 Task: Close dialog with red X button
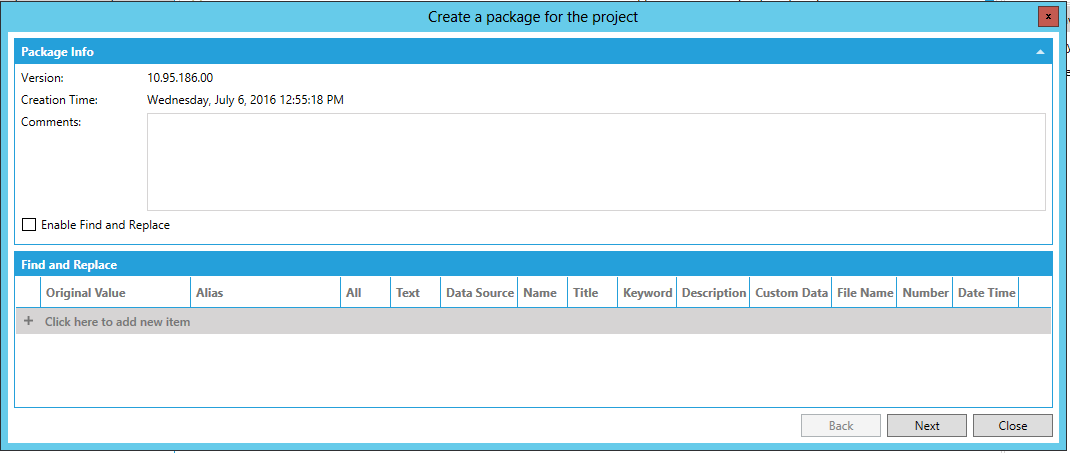click(x=1047, y=17)
